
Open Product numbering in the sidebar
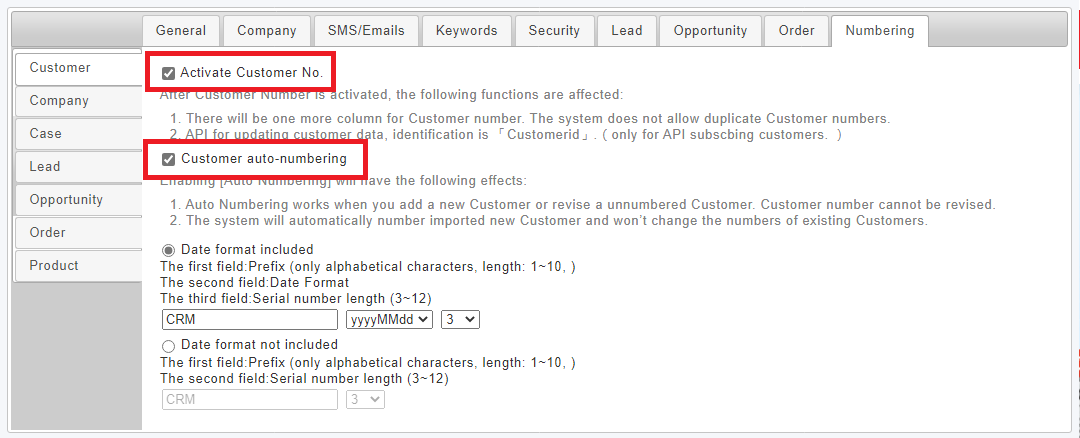tap(76, 266)
